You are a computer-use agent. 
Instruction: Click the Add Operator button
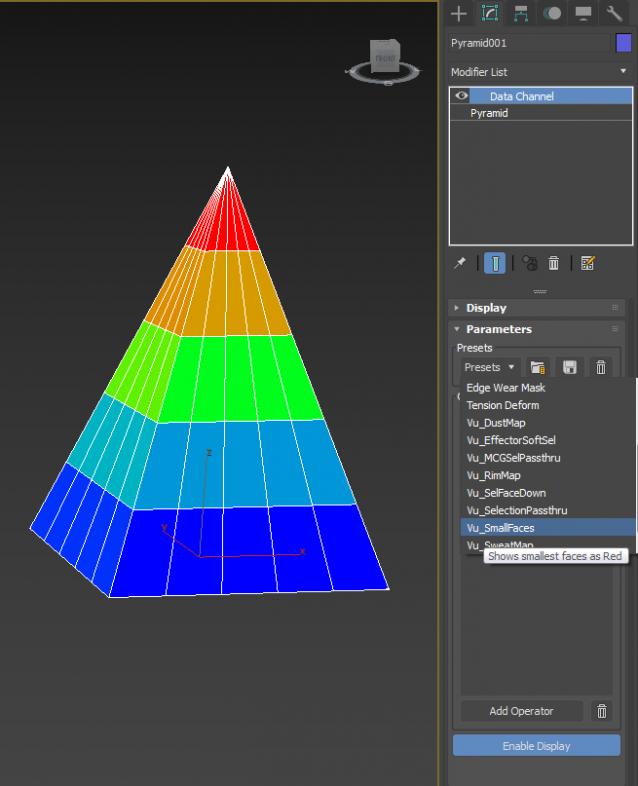[521, 711]
